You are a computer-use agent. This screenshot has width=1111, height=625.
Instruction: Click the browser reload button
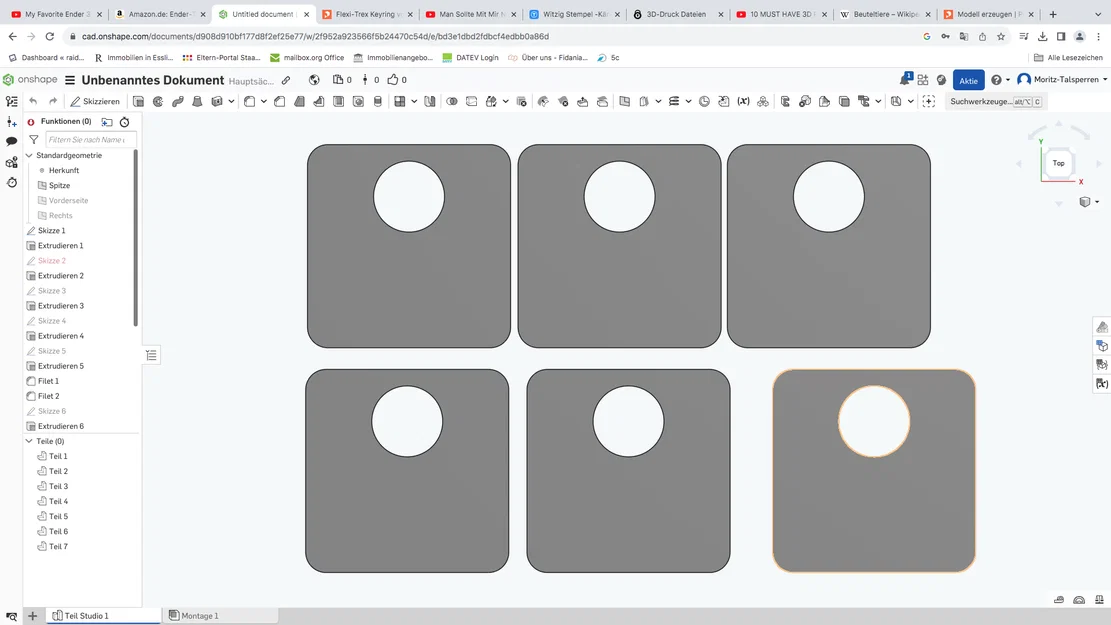point(50,36)
